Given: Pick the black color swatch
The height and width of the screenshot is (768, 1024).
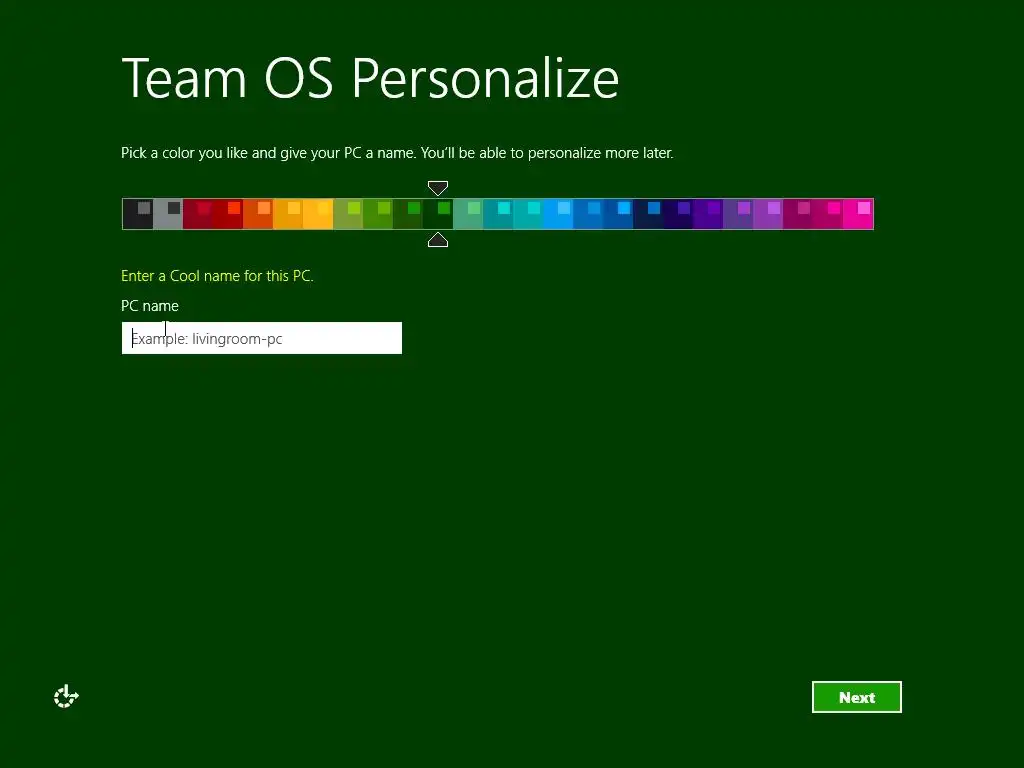Looking at the screenshot, I should coord(138,214).
